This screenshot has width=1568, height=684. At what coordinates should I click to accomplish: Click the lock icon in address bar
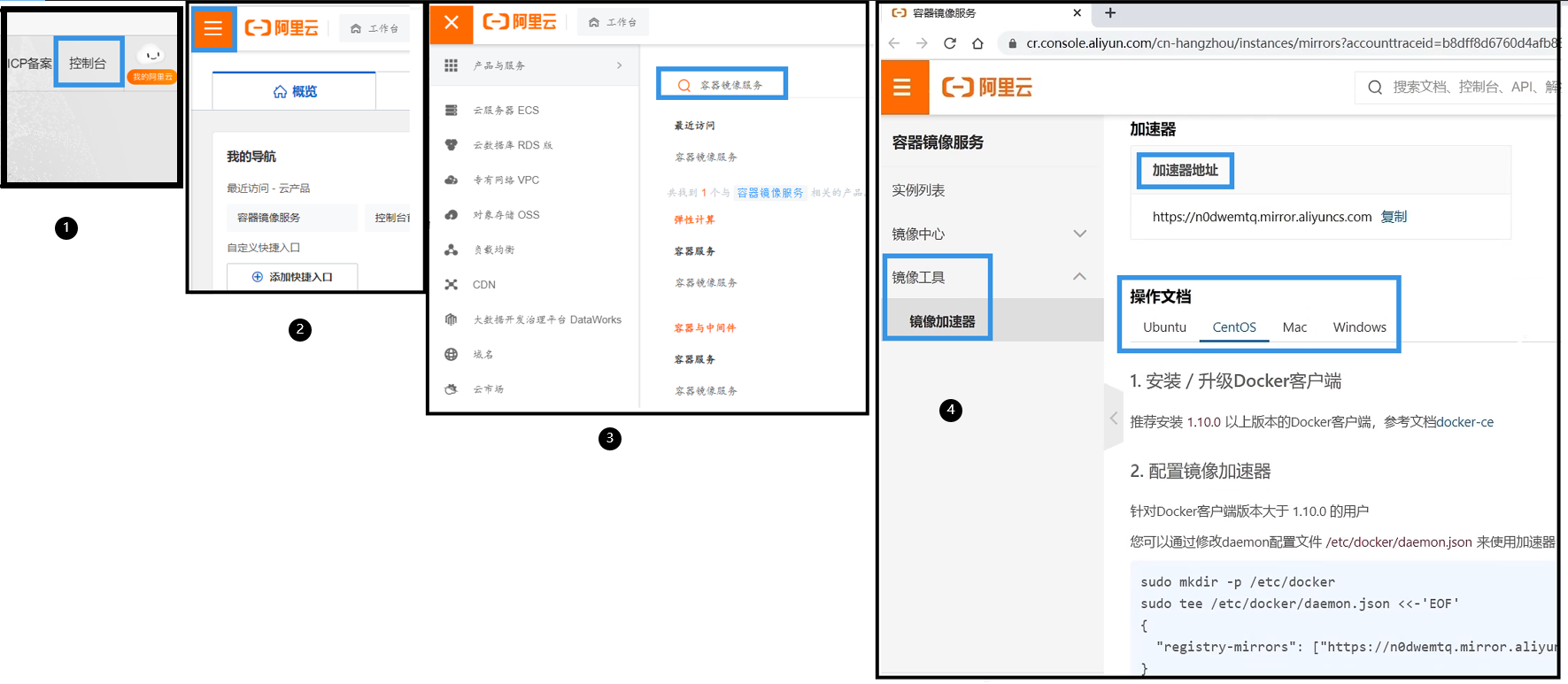coord(1012,42)
